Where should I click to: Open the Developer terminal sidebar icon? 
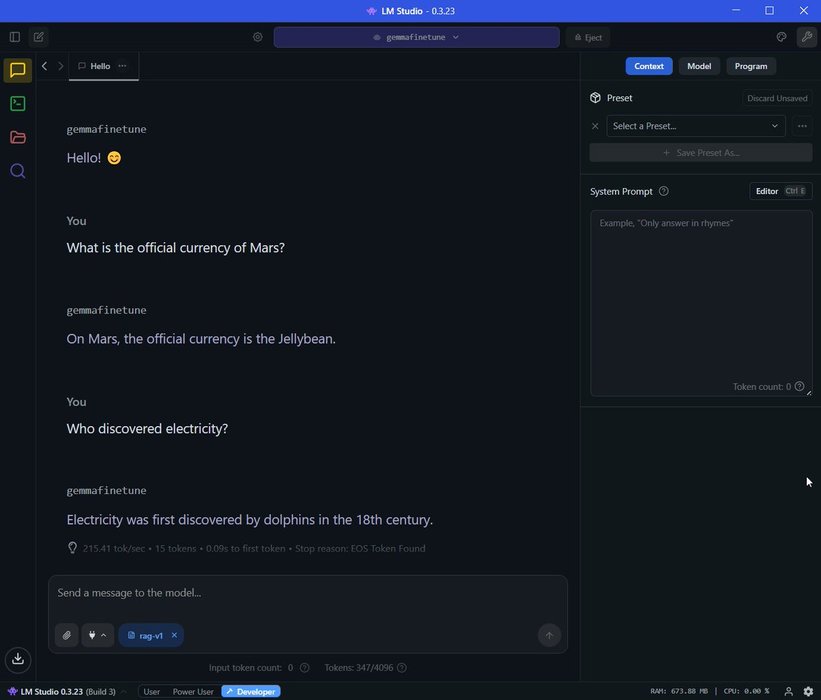[x=17, y=103]
